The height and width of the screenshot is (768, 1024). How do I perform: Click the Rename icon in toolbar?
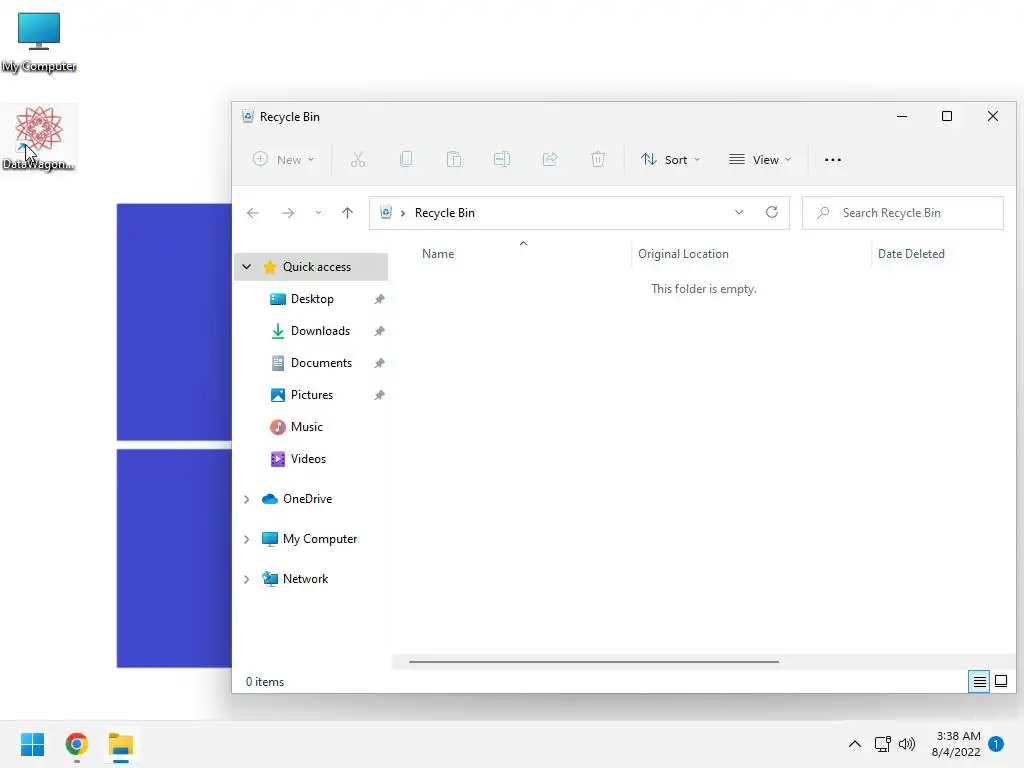(x=502, y=159)
